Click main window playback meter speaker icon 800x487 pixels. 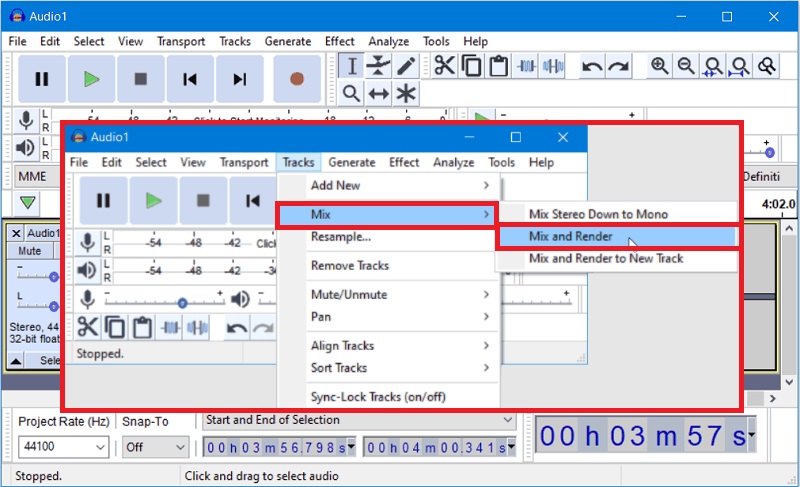click(x=26, y=148)
